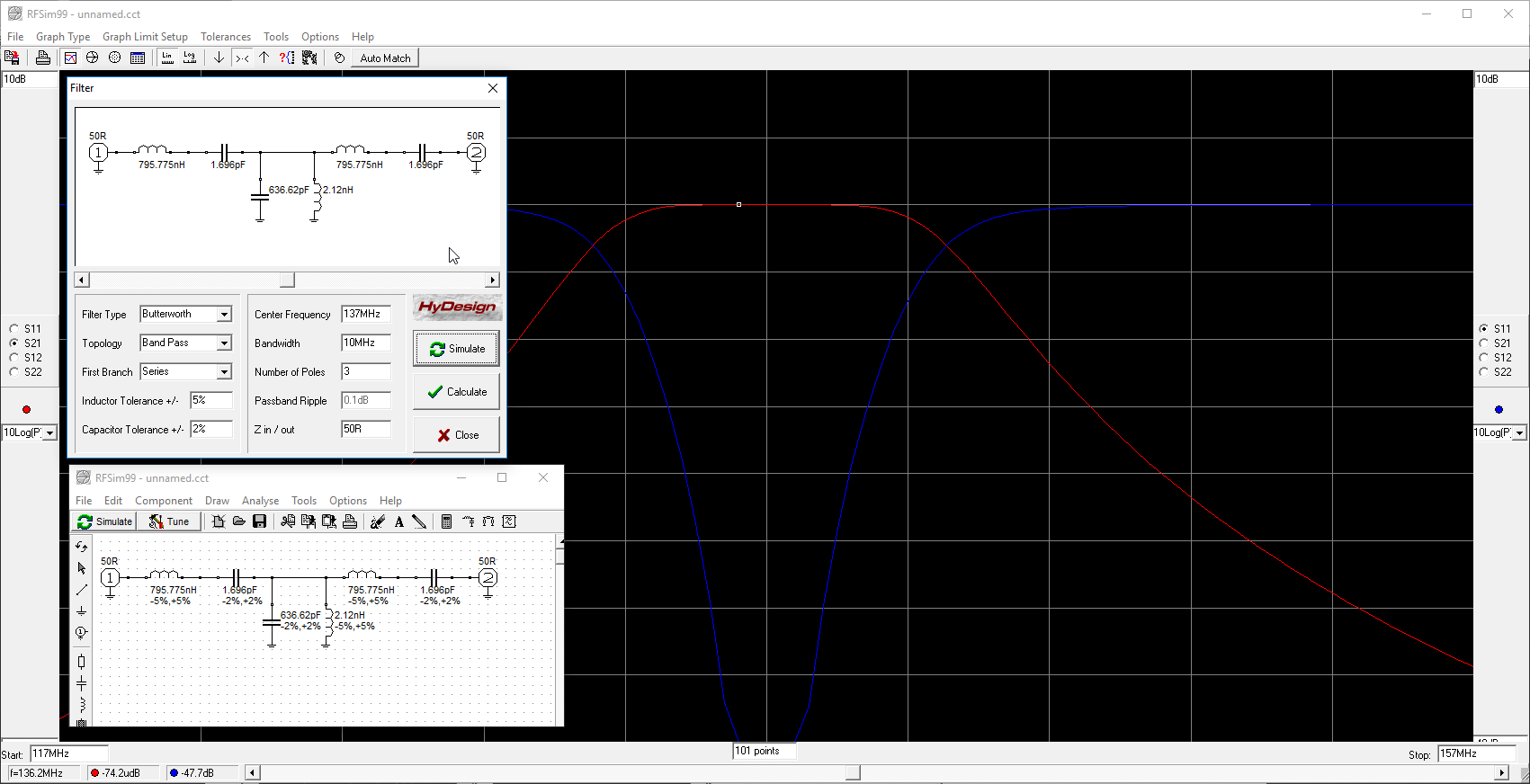This screenshot has width=1530, height=784.
Task: Switch to polar plot display icon
Action: tap(114, 58)
